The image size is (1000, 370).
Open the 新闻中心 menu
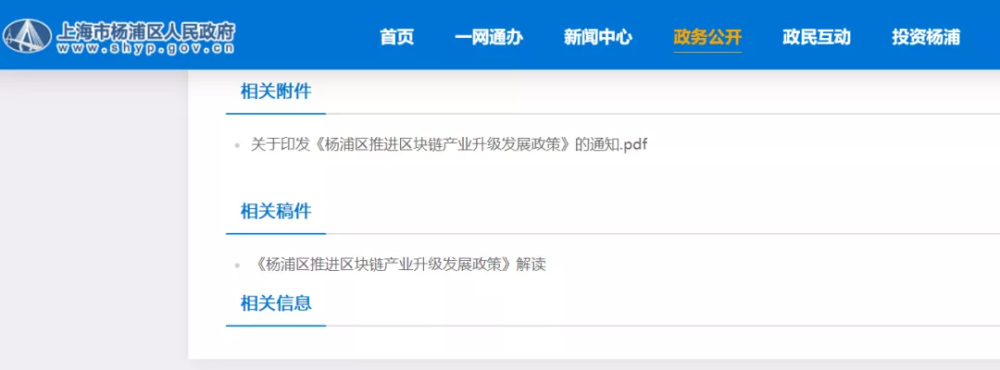click(598, 37)
